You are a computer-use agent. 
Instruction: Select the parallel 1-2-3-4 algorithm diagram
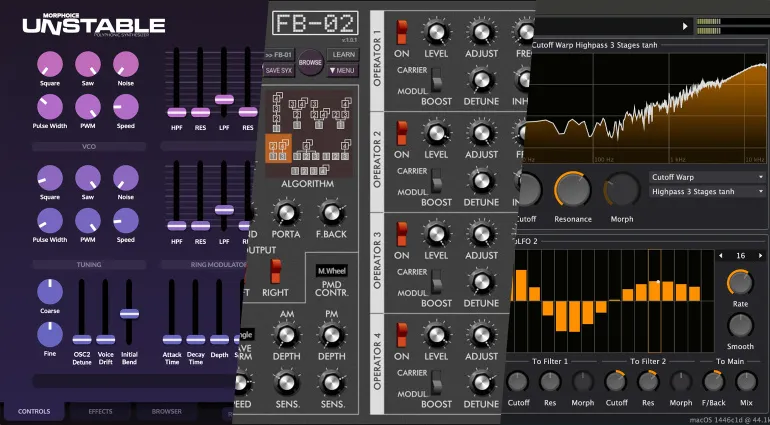(x=309, y=171)
